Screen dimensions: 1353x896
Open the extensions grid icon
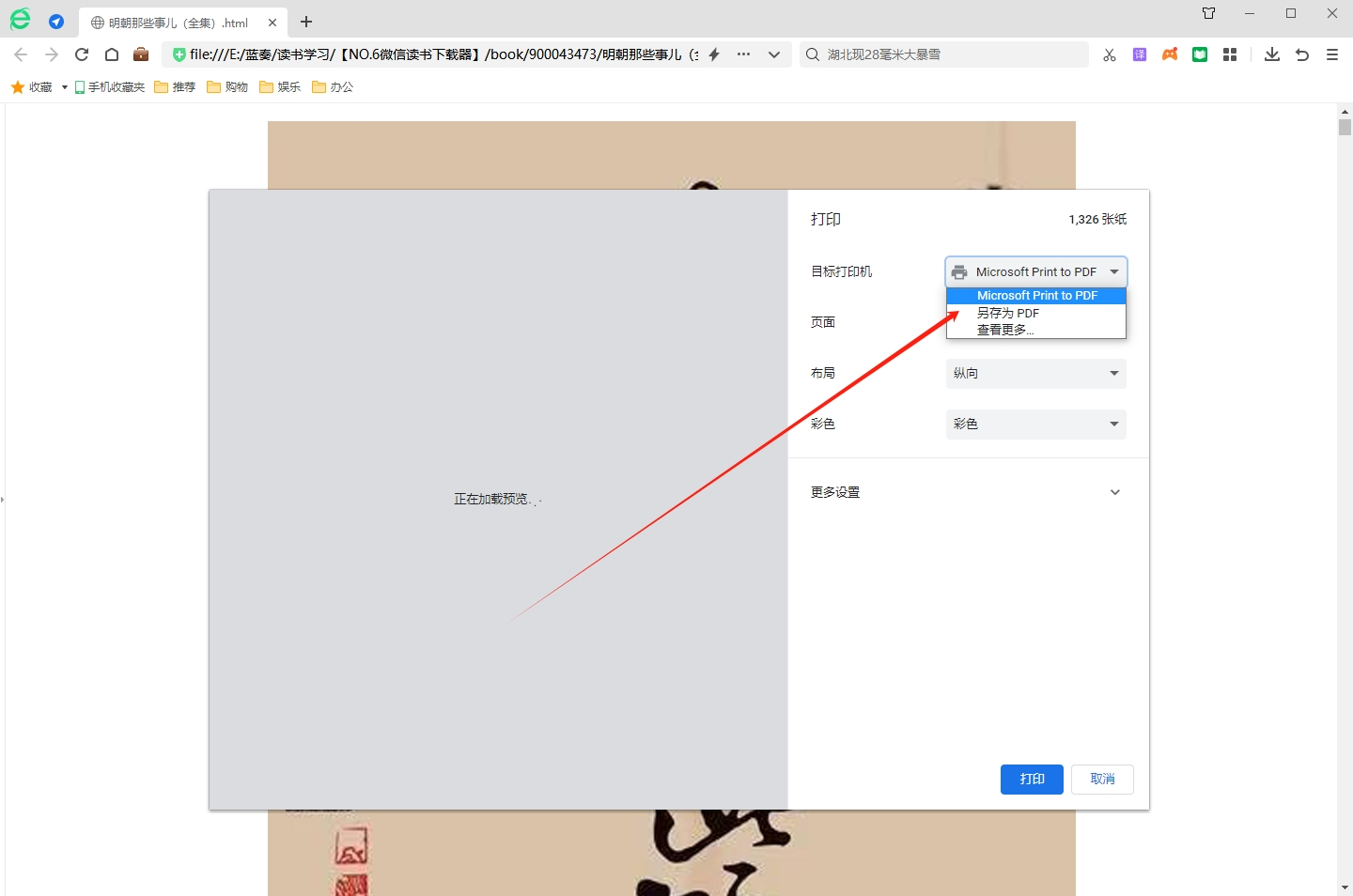point(1230,54)
